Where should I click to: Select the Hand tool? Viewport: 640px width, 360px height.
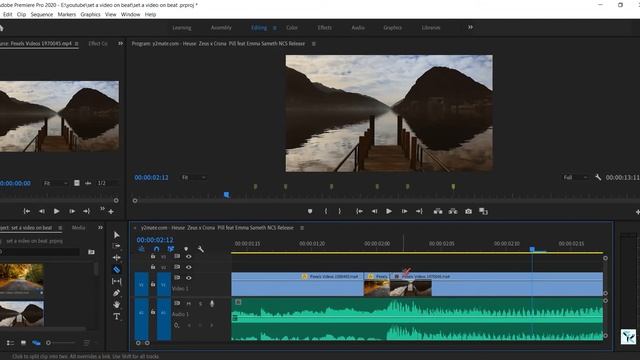(x=117, y=304)
